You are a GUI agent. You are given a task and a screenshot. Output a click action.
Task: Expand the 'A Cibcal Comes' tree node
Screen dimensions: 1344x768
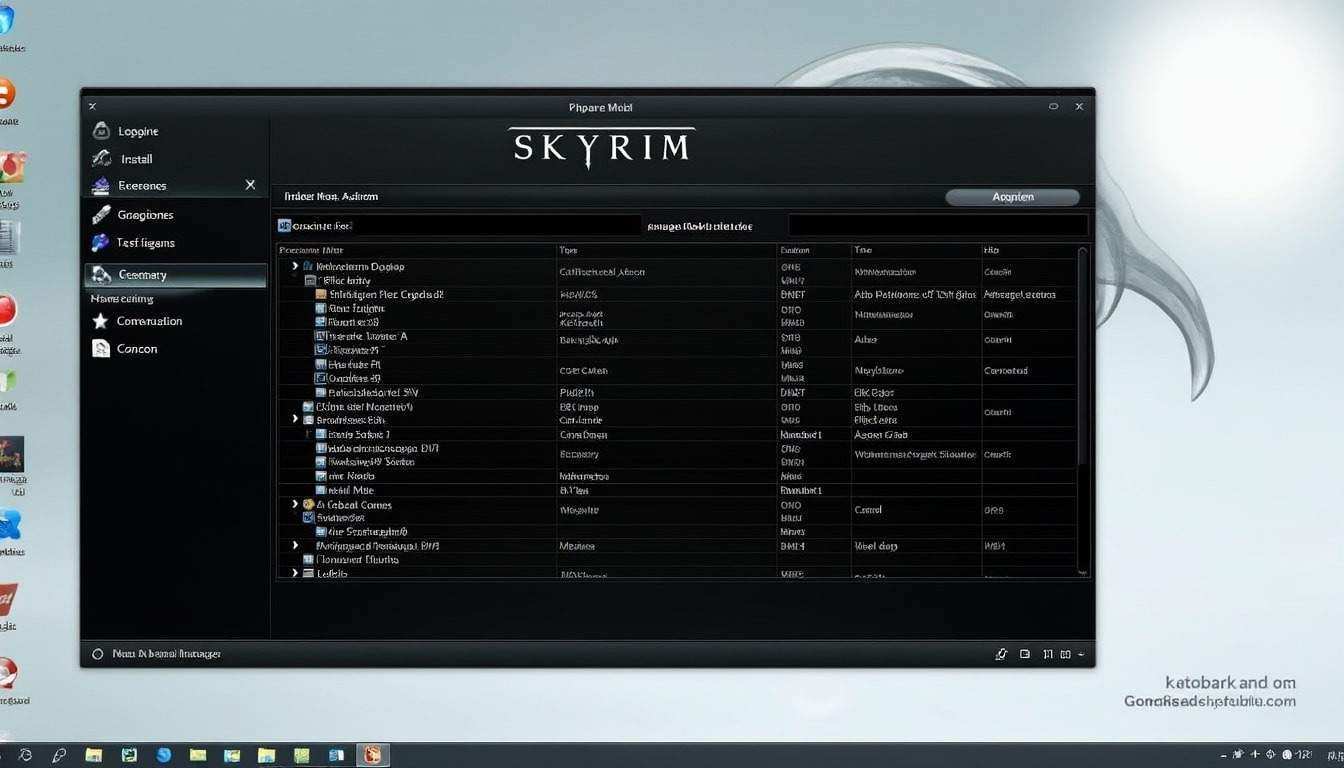tap(294, 504)
